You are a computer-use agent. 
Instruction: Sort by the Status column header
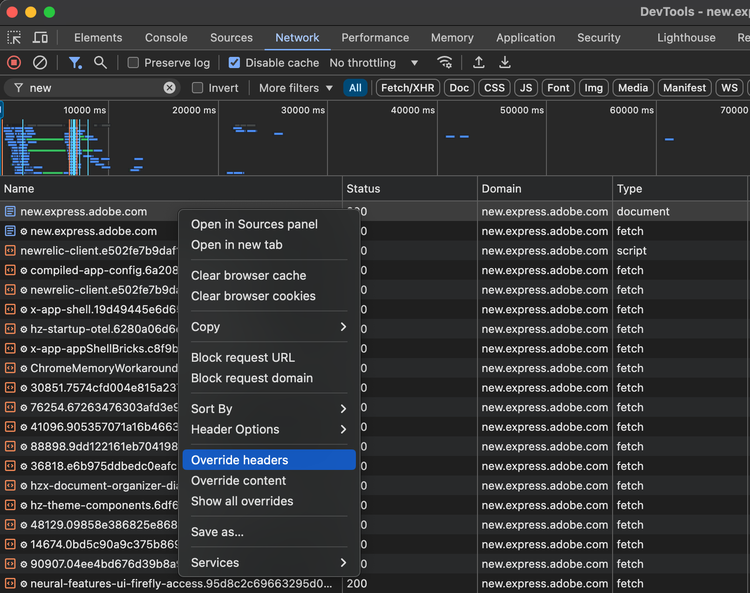[408, 188]
